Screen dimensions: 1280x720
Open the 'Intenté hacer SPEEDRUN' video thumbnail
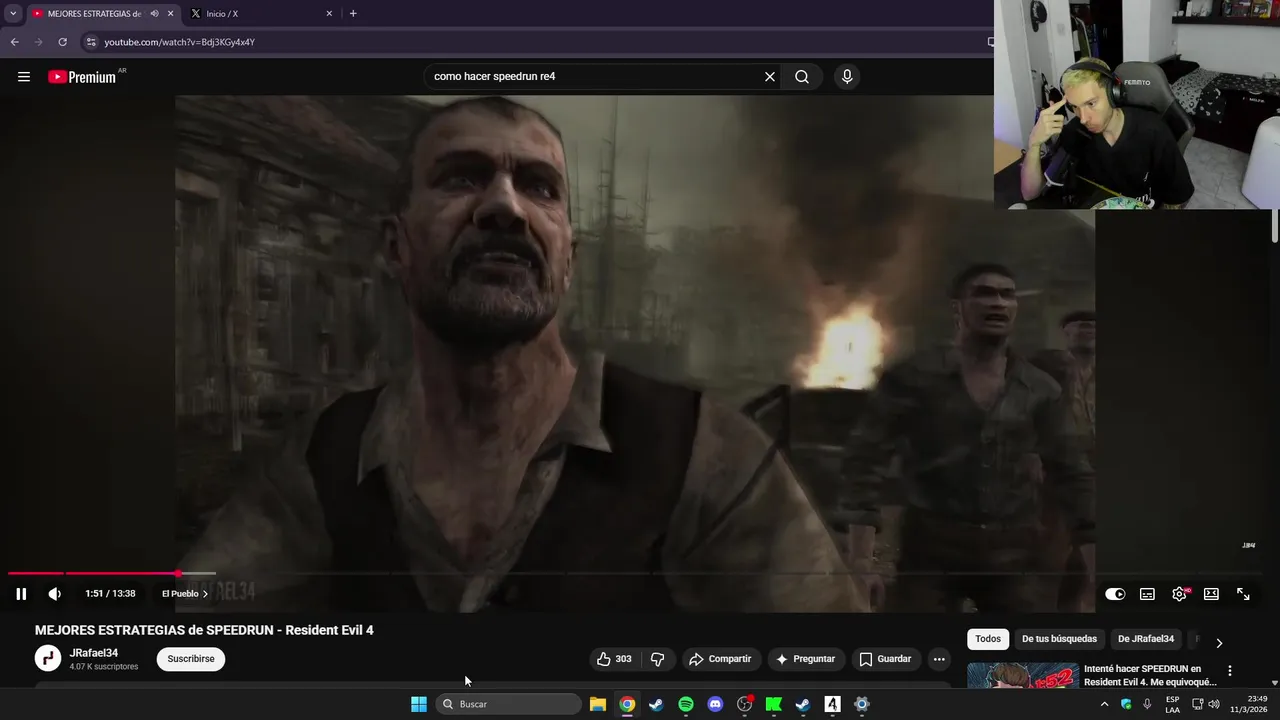point(1023,675)
